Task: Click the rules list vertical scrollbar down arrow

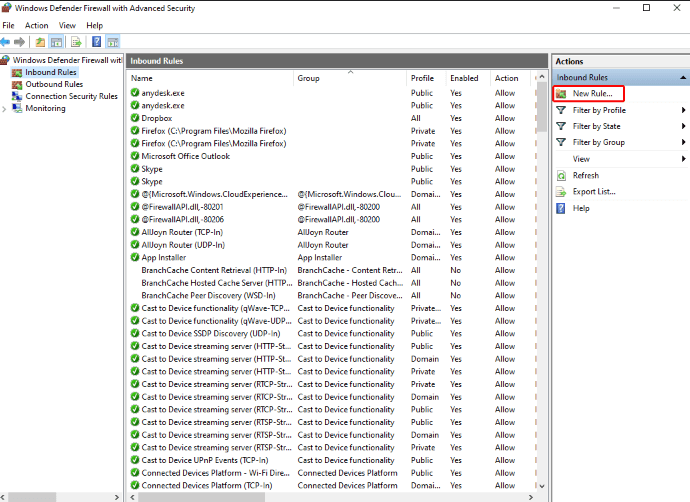Action: 542,486
